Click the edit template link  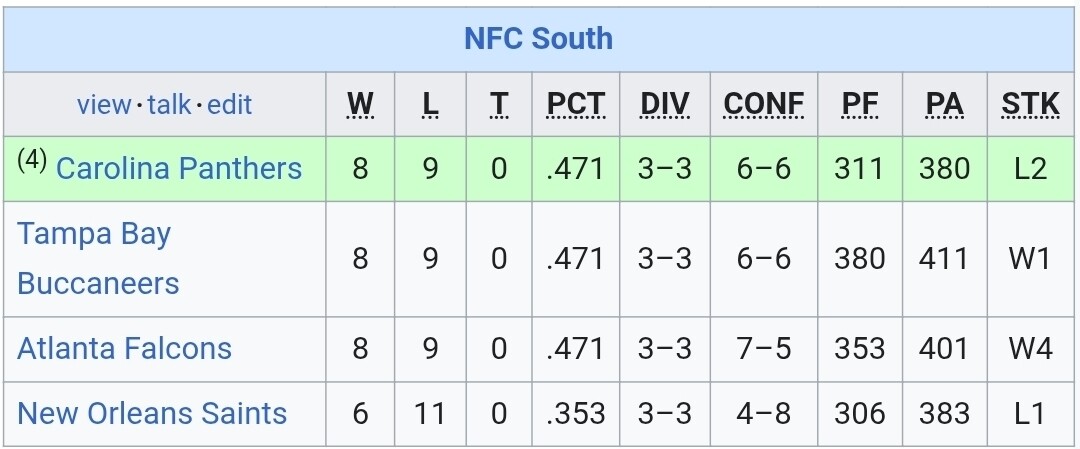229,105
